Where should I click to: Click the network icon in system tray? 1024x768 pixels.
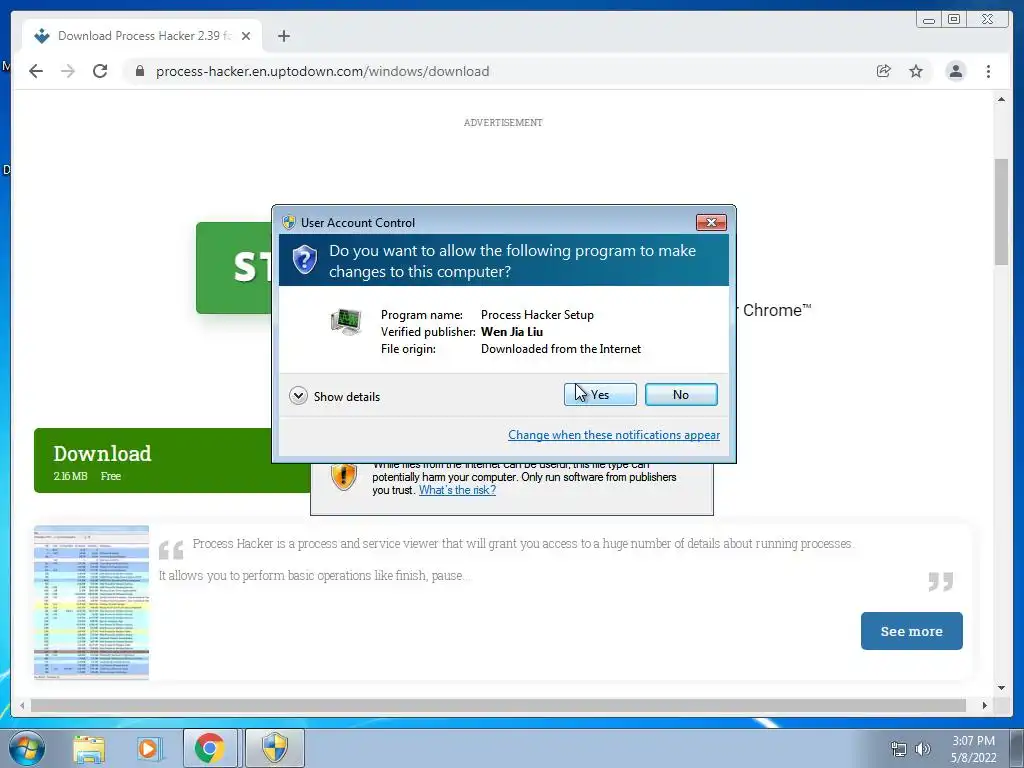pos(899,749)
